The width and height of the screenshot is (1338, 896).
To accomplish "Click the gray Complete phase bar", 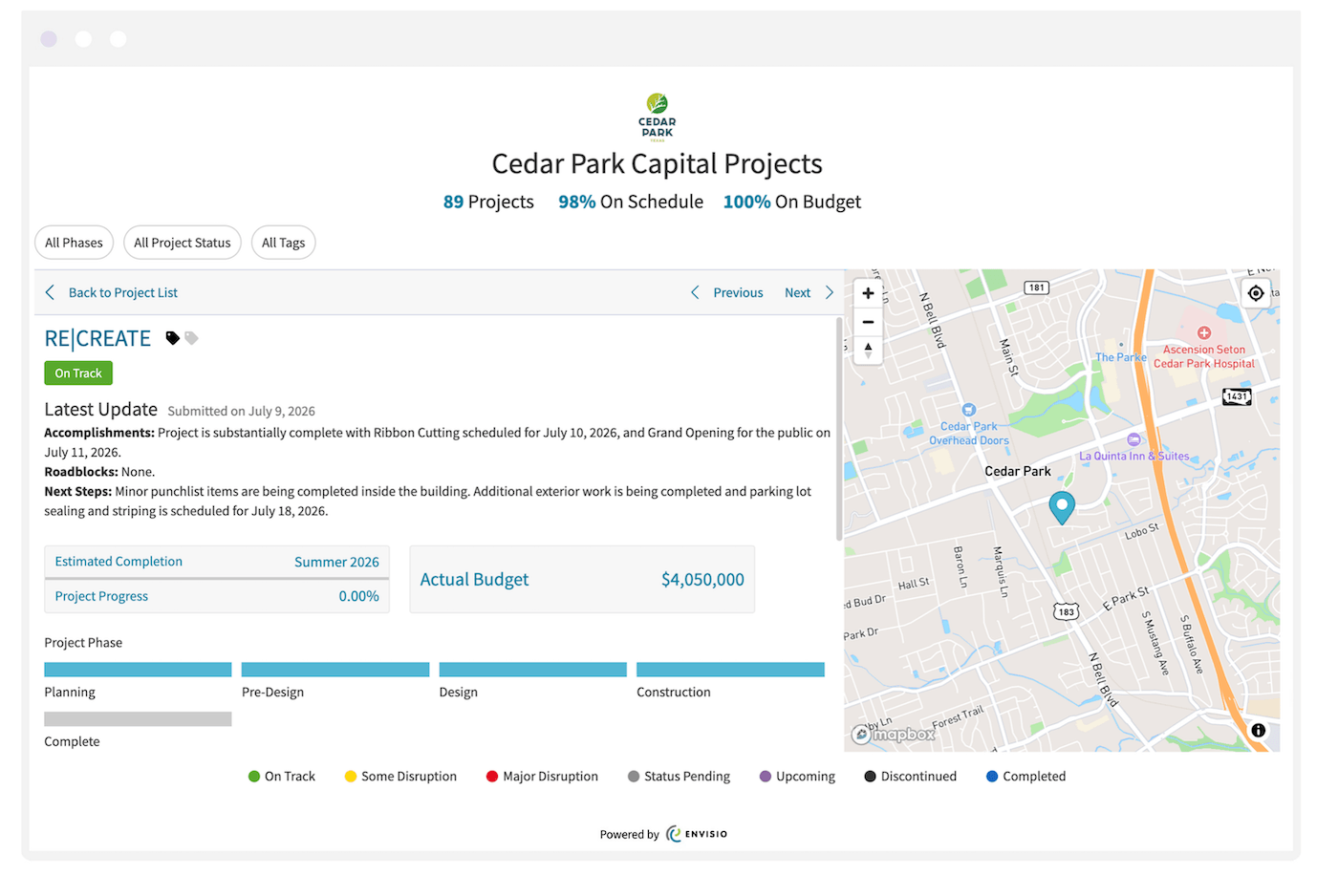I will [138, 719].
